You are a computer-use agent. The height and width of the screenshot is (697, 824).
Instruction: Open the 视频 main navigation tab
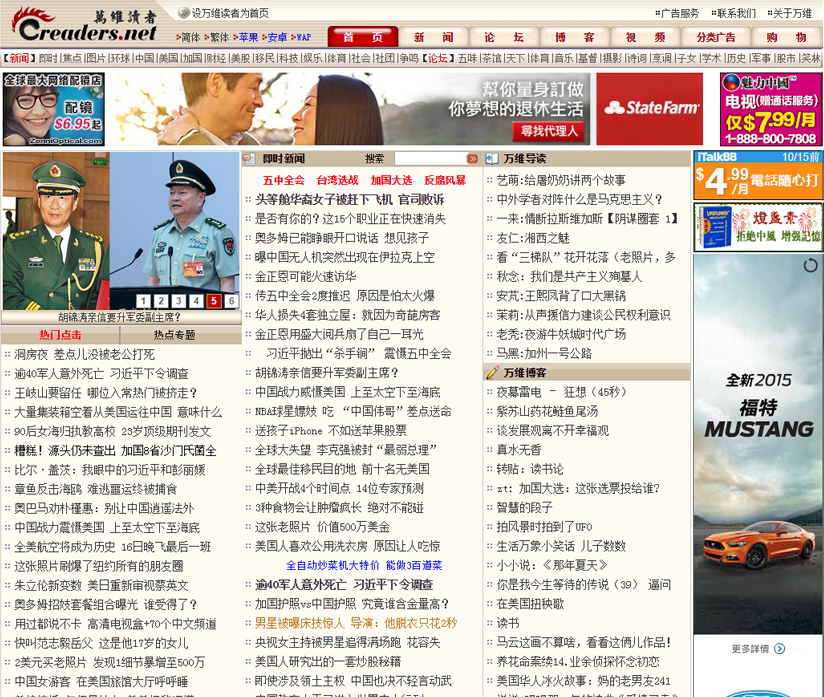645,37
